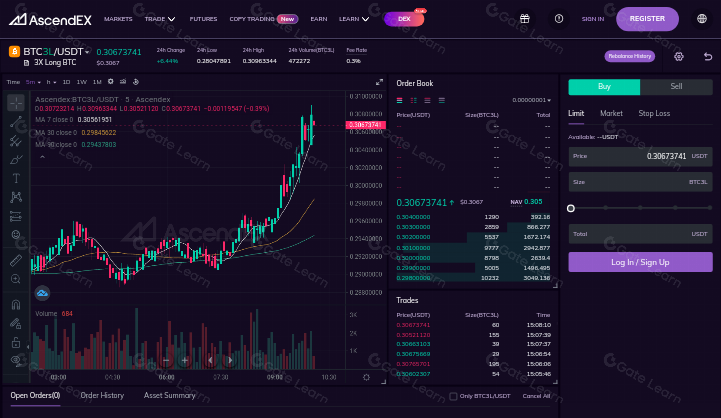721x418 pixels.
Task: Click the fullscreen chart expand icon
Action: 379,82
